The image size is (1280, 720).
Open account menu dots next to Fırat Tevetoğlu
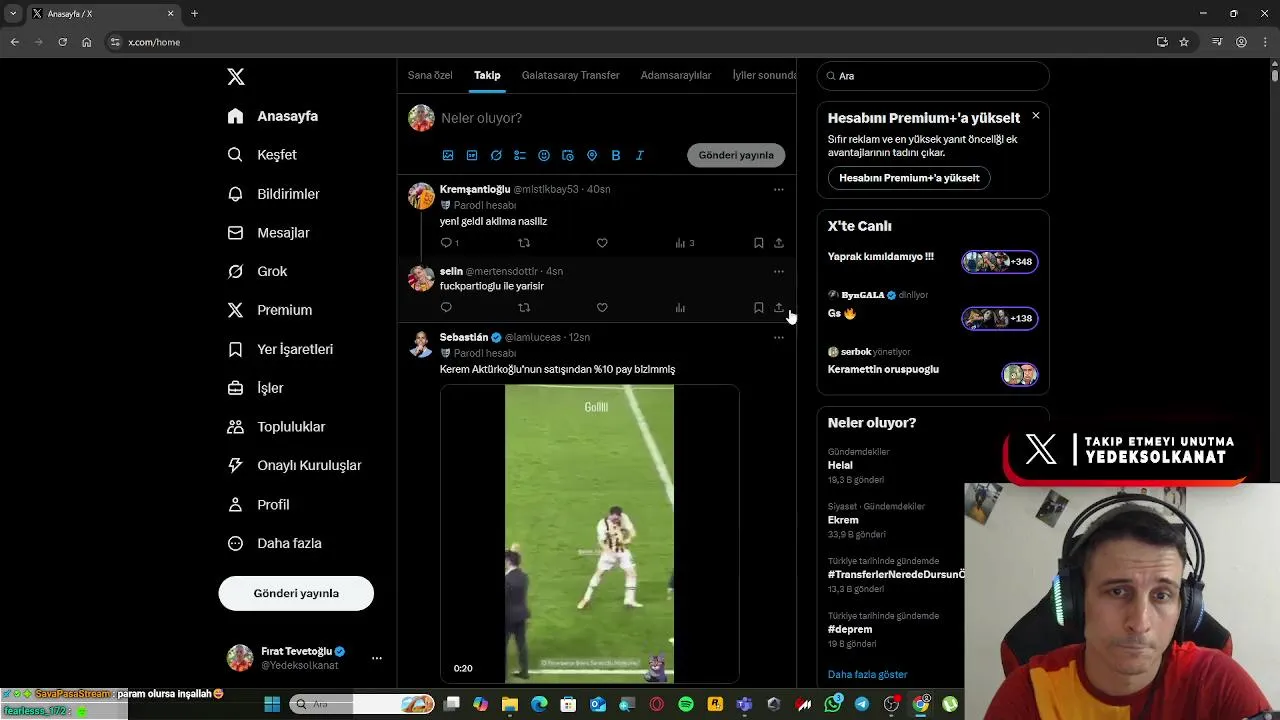(x=377, y=658)
